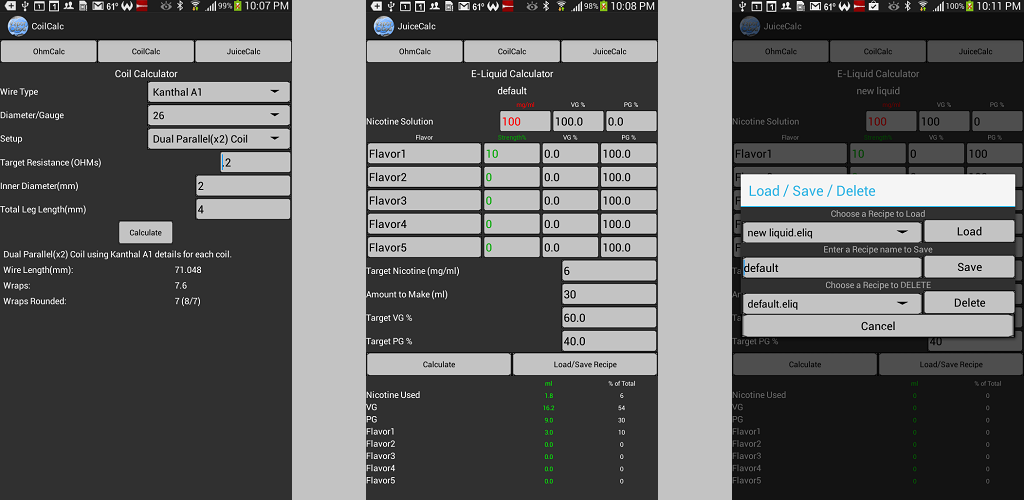1024x500 pixels.
Task: Tap Wi-Fi icon in left status bar
Action: [x=195, y=7]
